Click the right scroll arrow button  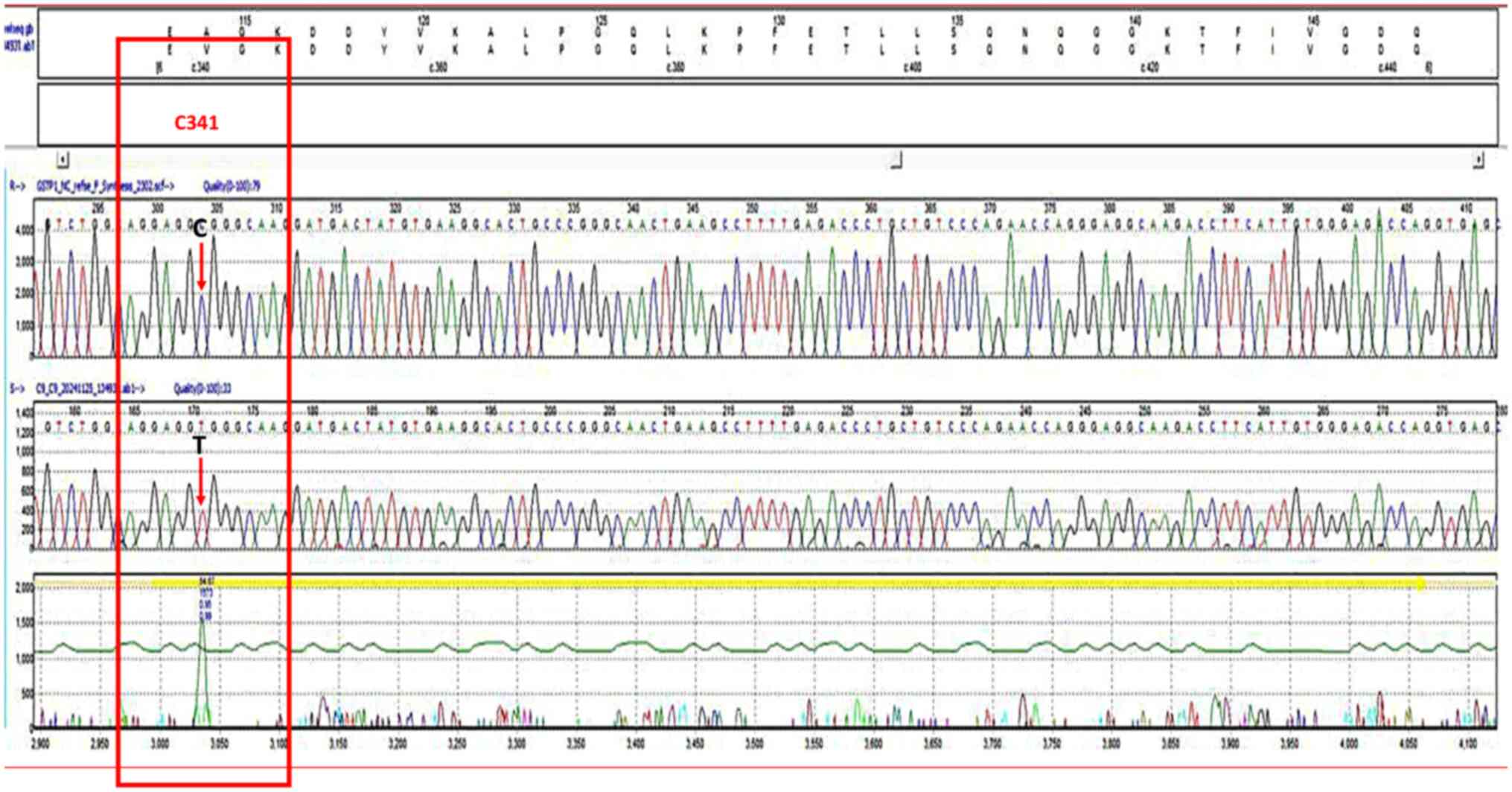click(1478, 160)
